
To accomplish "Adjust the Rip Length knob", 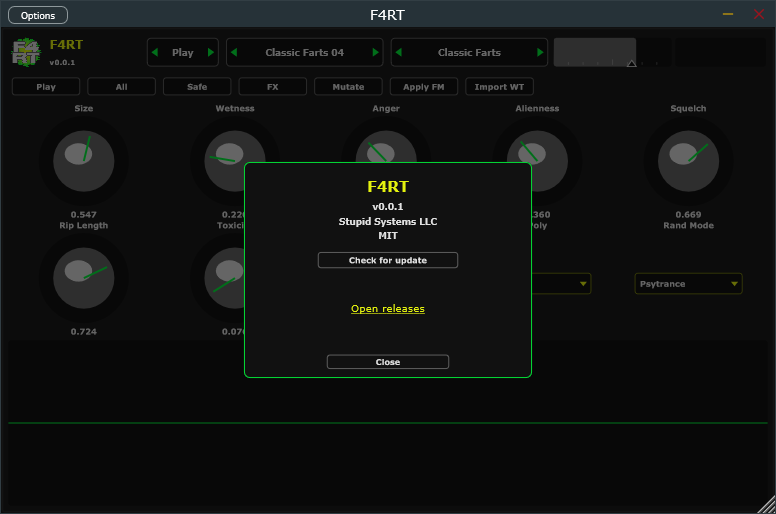I will [x=84, y=278].
